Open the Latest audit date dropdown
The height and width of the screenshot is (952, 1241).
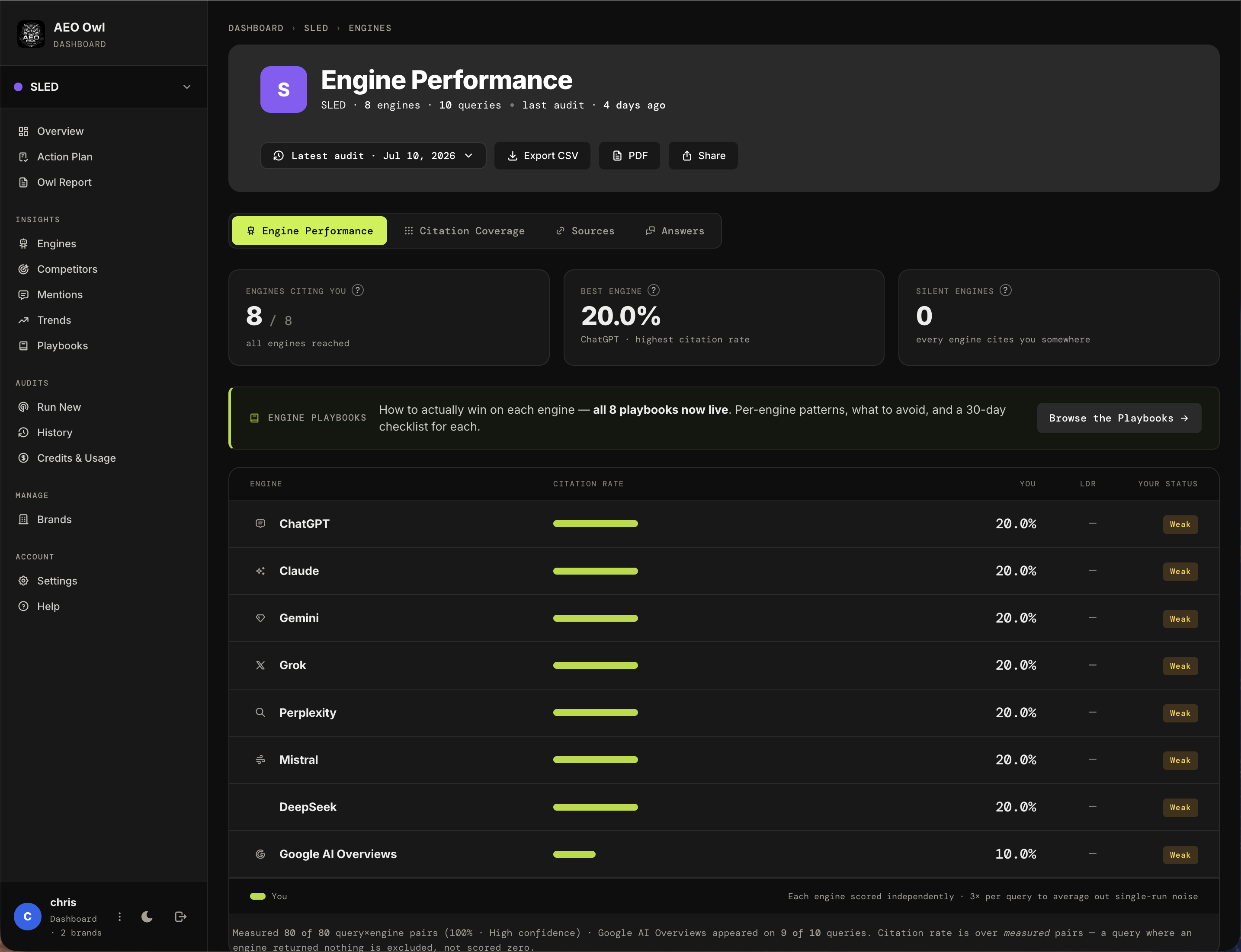pyautogui.click(x=373, y=156)
